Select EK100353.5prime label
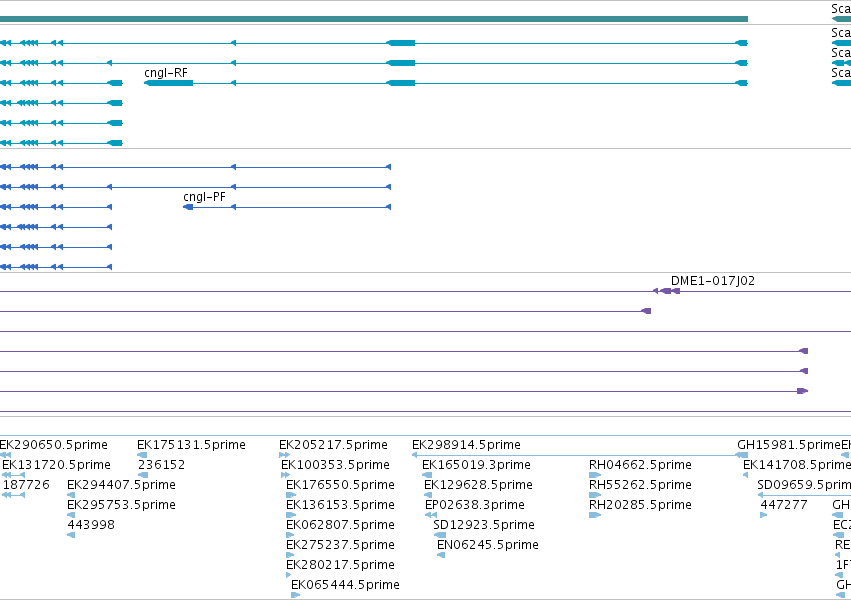This screenshot has width=851, height=600. [335, 465]
